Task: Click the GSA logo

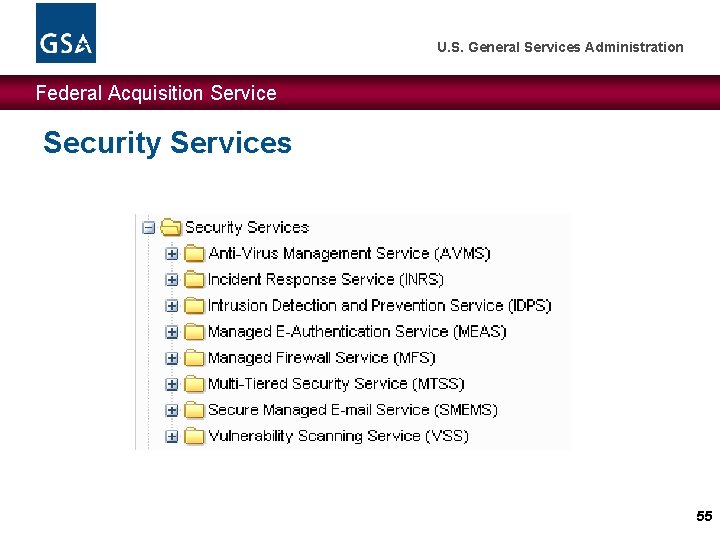Action: pyautogui.click(x=66, y=33)
